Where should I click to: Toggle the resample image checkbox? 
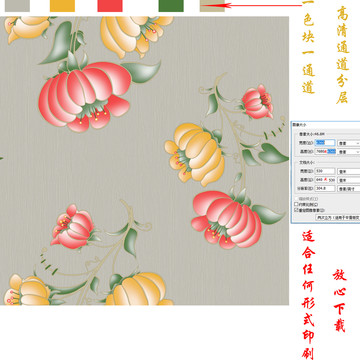296,210
